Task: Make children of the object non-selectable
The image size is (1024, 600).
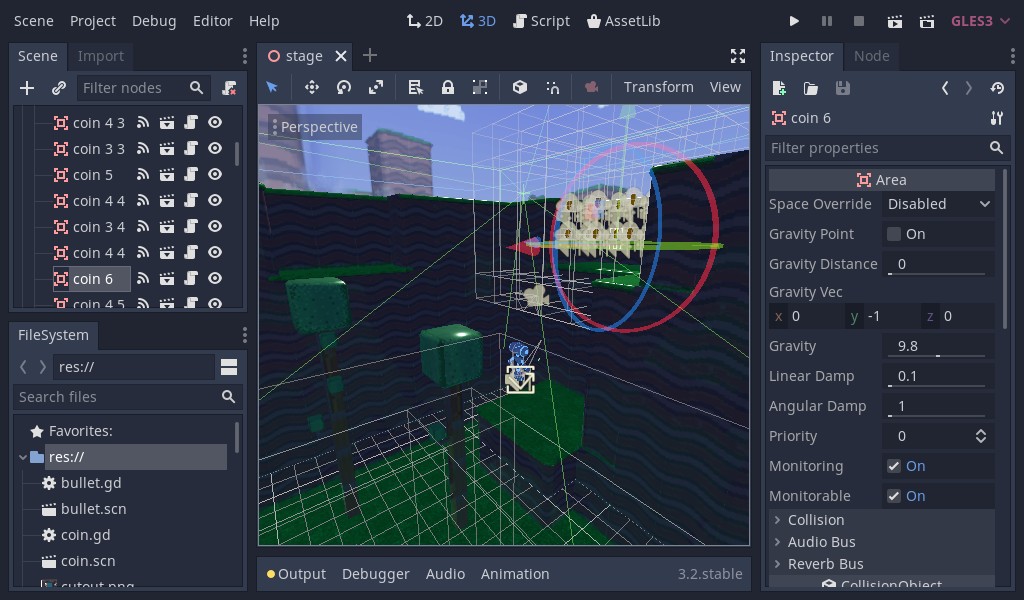Action: tap(480, 87)
